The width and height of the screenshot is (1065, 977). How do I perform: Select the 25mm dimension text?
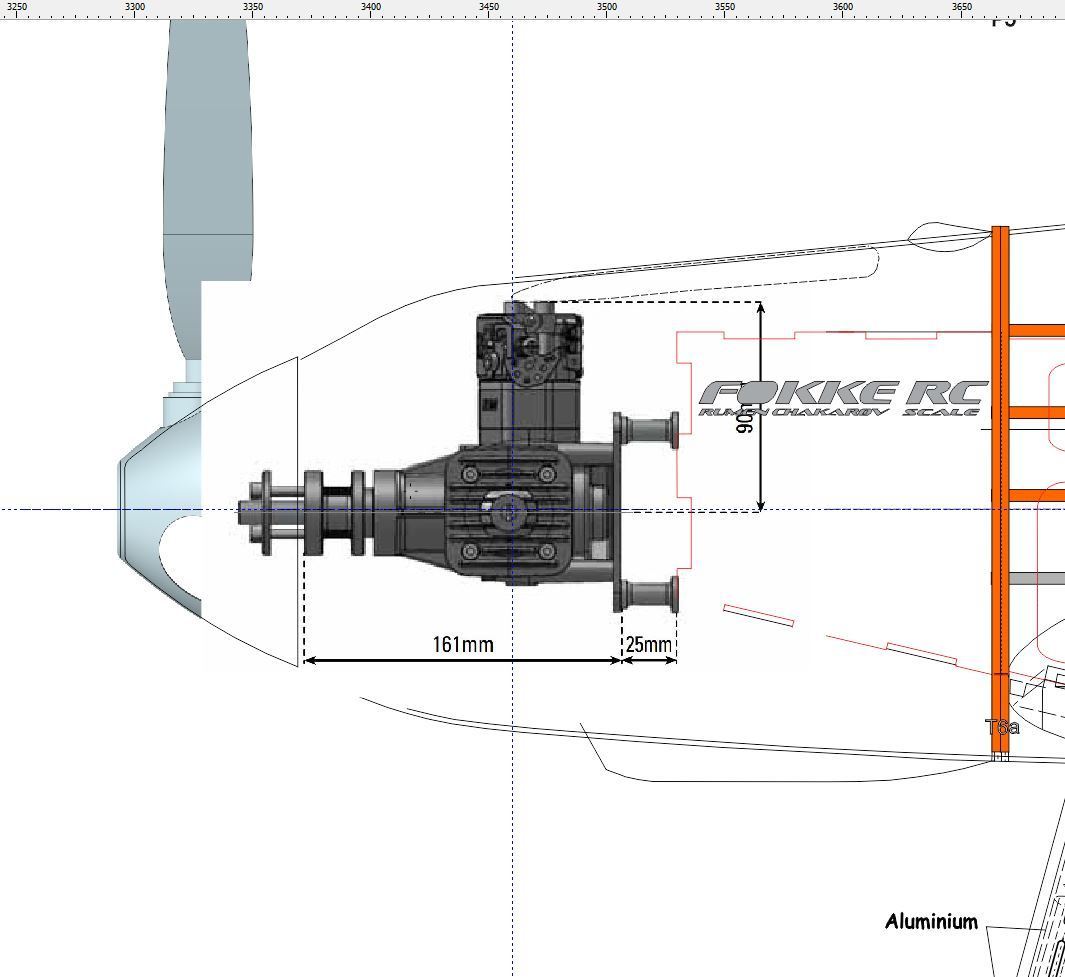coord(648,645)
